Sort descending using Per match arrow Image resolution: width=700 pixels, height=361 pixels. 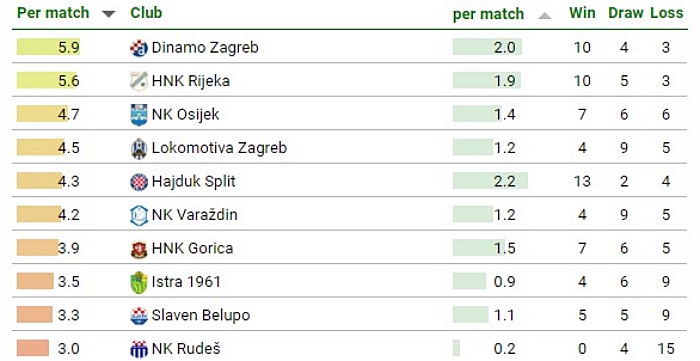pyautogui.click(x=108, y=14)
